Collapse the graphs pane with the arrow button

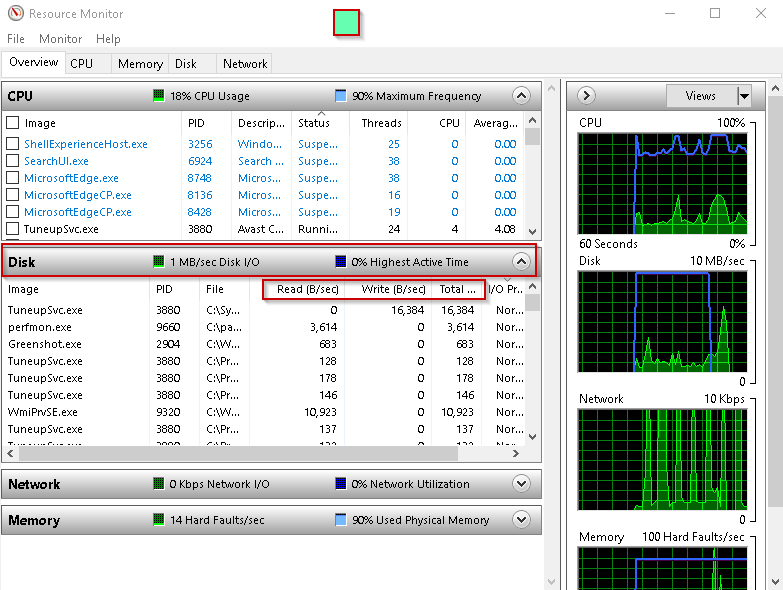[586, 95]
